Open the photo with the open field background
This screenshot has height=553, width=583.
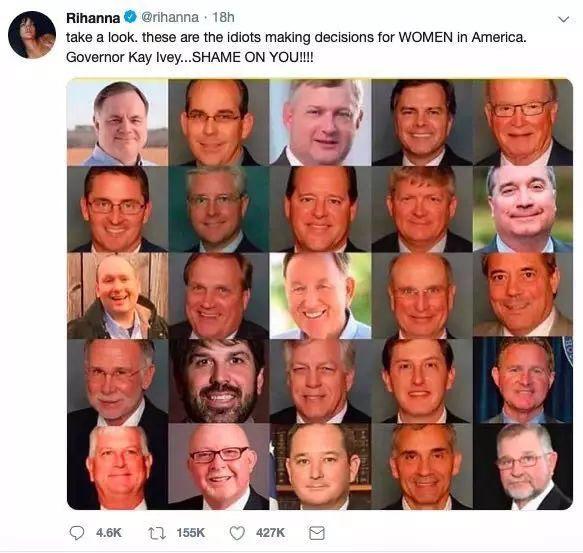click(x=117, y=122)
